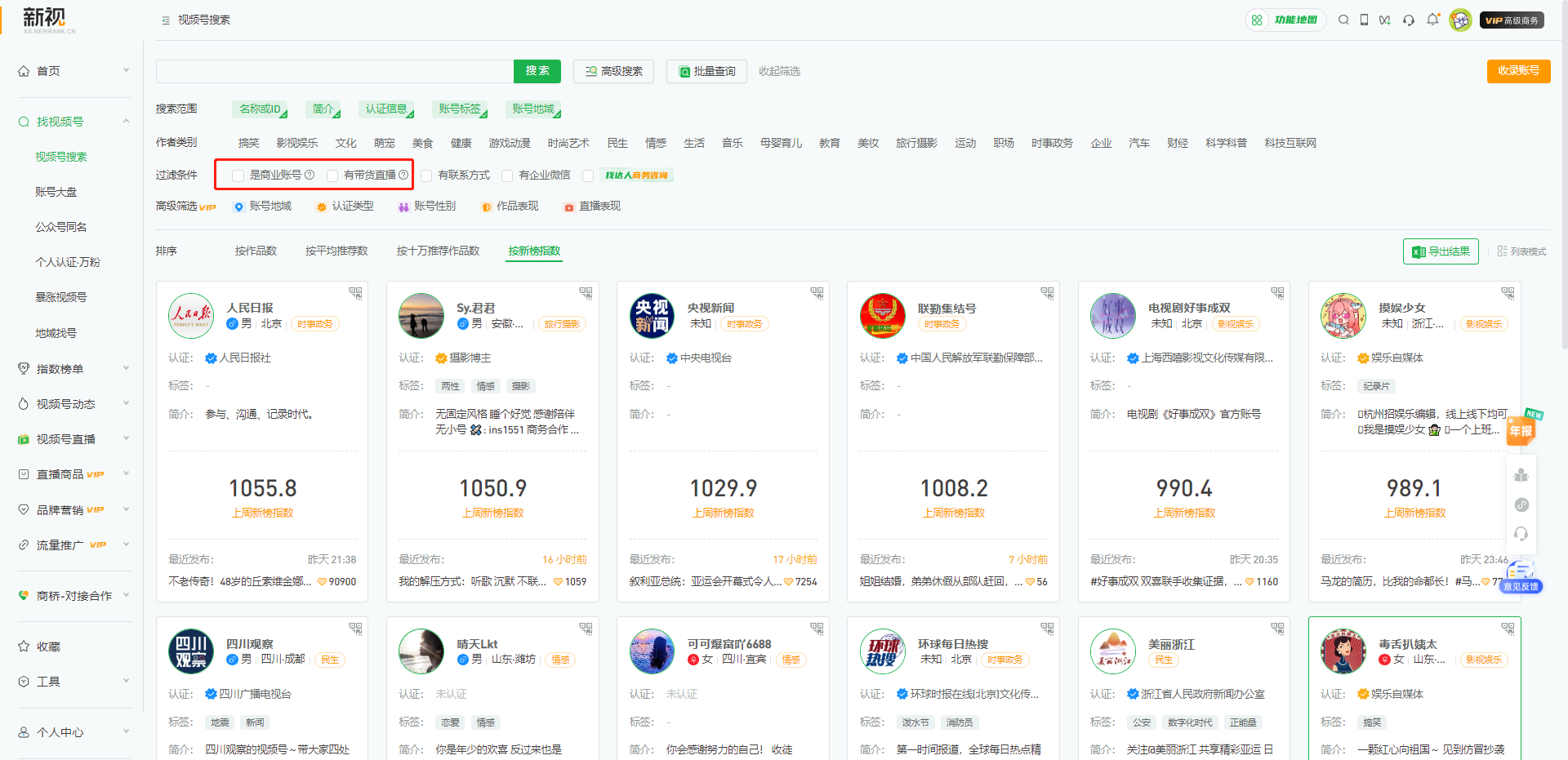
Task: Select 影视娱乐 author category
Action: point(297,143)
